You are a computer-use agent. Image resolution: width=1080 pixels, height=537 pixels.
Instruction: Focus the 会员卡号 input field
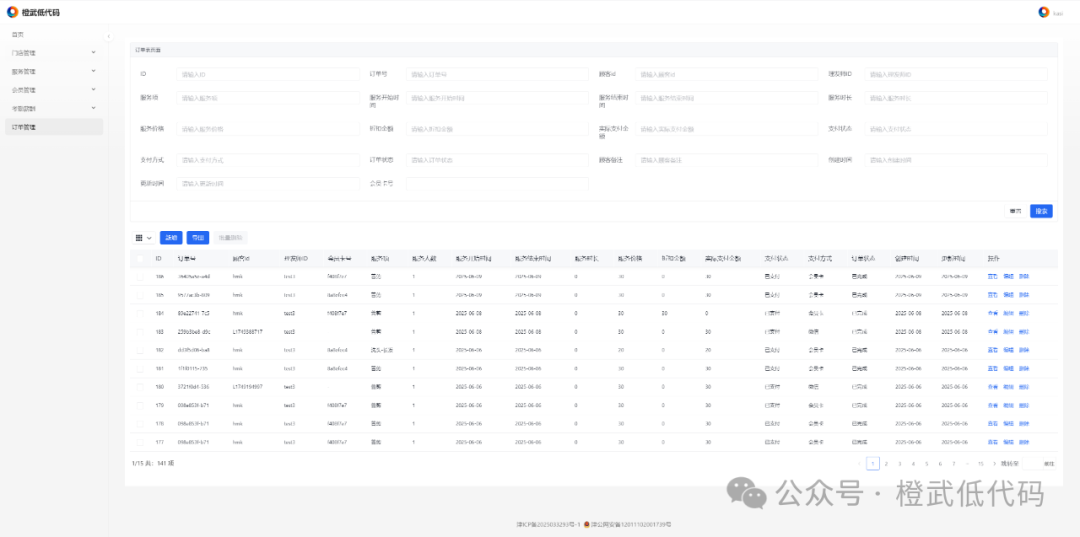[x=497, y=184]
